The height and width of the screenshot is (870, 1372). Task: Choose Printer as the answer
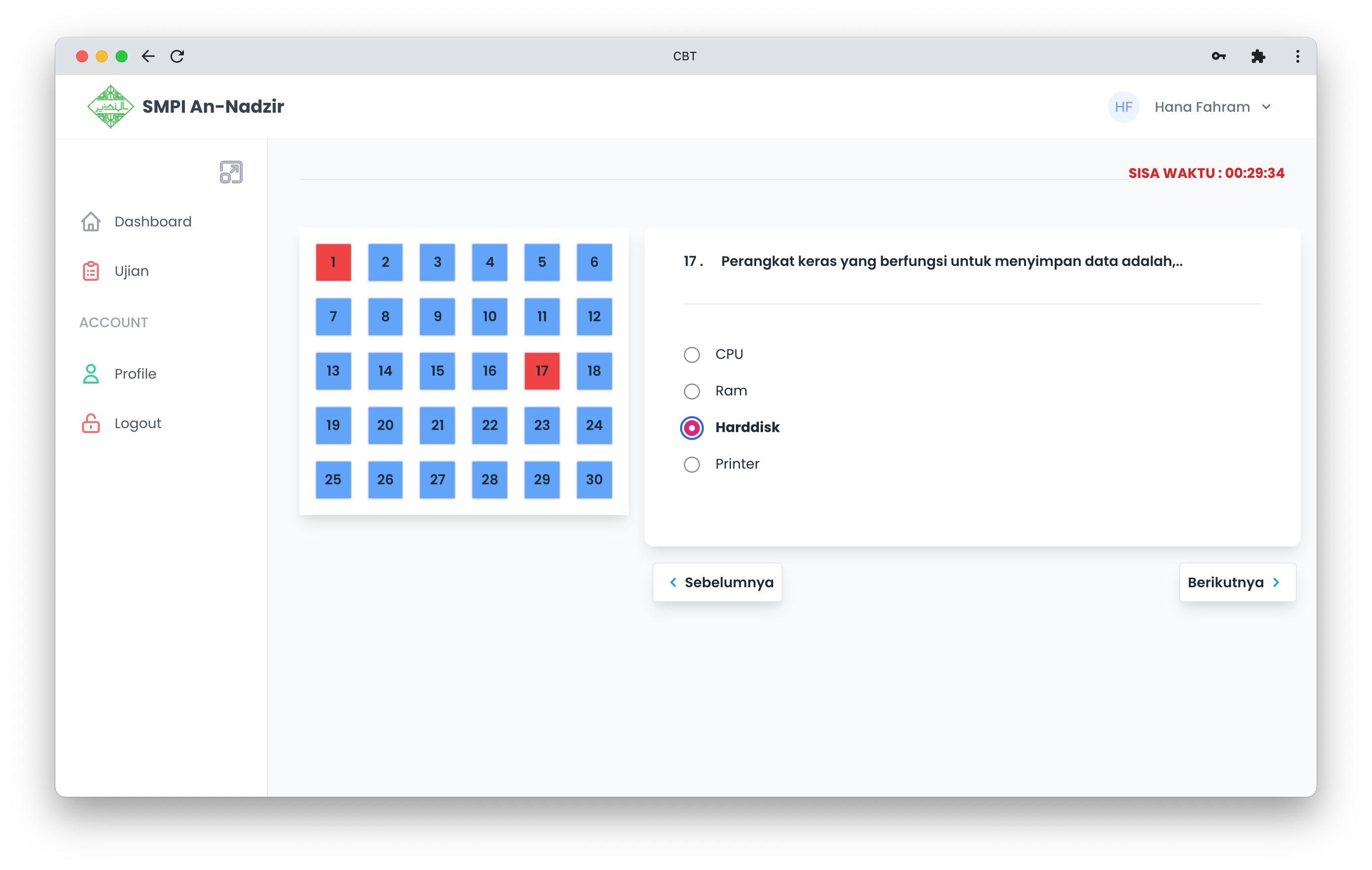coord(692,464)
